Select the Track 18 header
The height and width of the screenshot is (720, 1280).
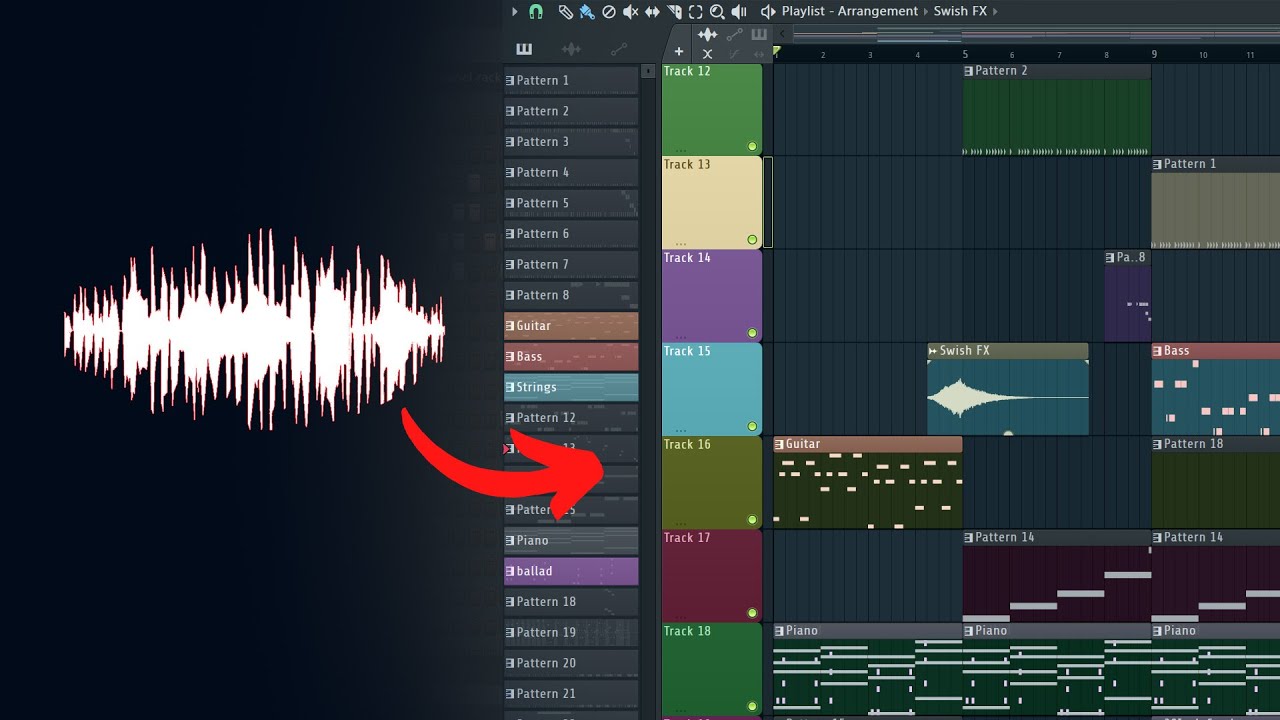point(712,669)
